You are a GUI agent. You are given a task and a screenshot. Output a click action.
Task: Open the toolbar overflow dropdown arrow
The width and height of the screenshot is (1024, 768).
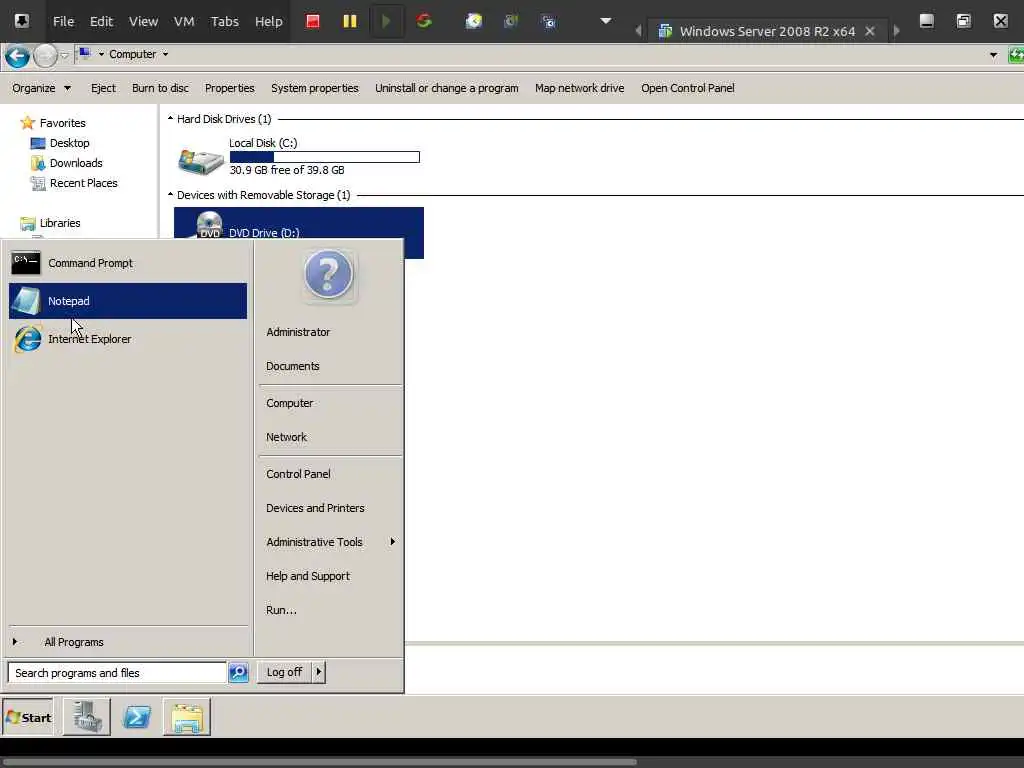point(605,21)
